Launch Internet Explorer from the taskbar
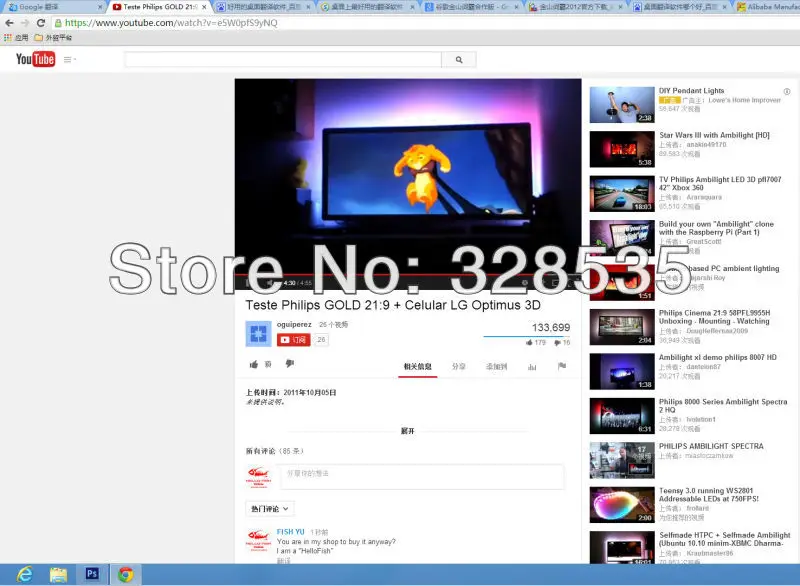The height and width of the screenshot is (586, 800). pos(24,575)
